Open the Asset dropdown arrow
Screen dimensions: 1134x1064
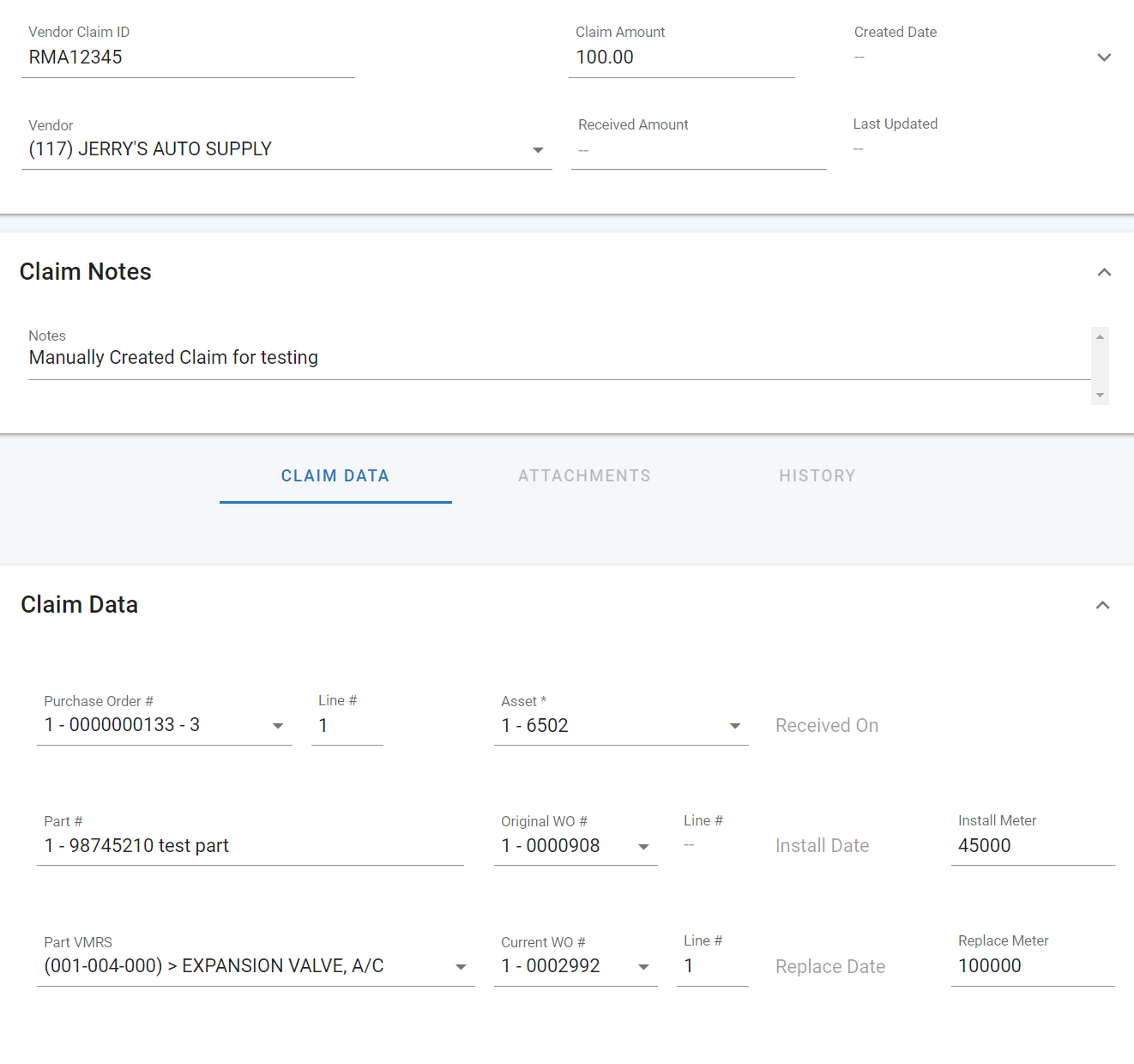734,726
